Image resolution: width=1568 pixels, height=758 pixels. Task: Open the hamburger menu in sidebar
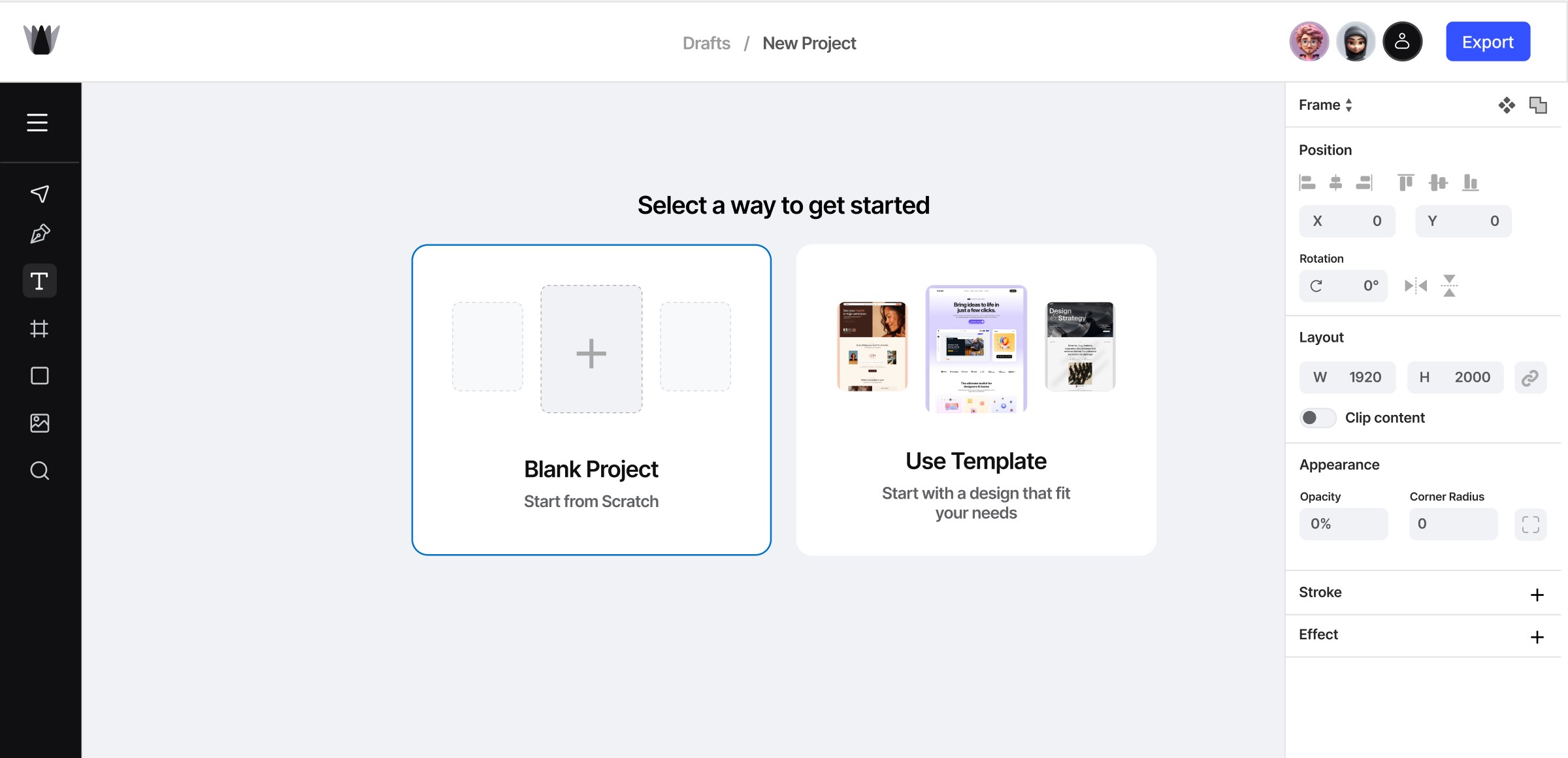(37, 122)
